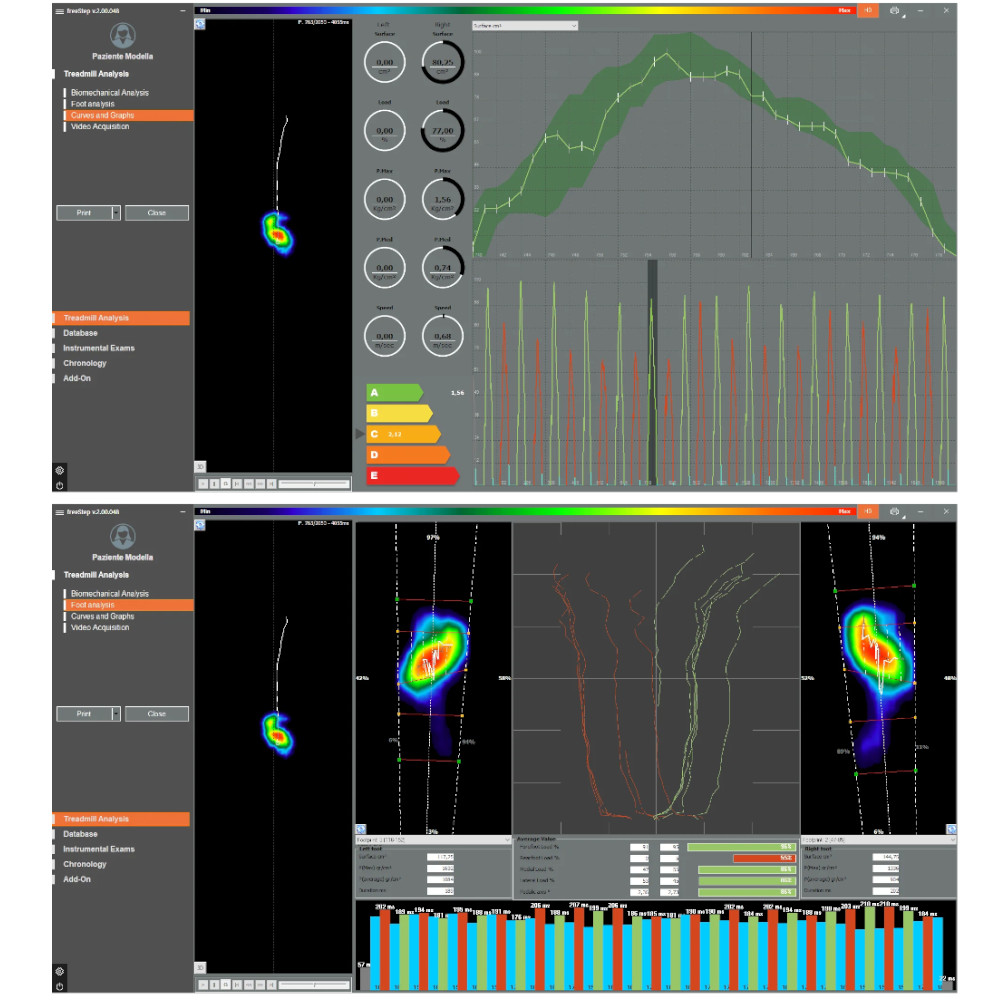Screen dimensions: 1000x1000
Task: Open hamburger menu in Curves and Graphs window
Action: click(59, 11)
